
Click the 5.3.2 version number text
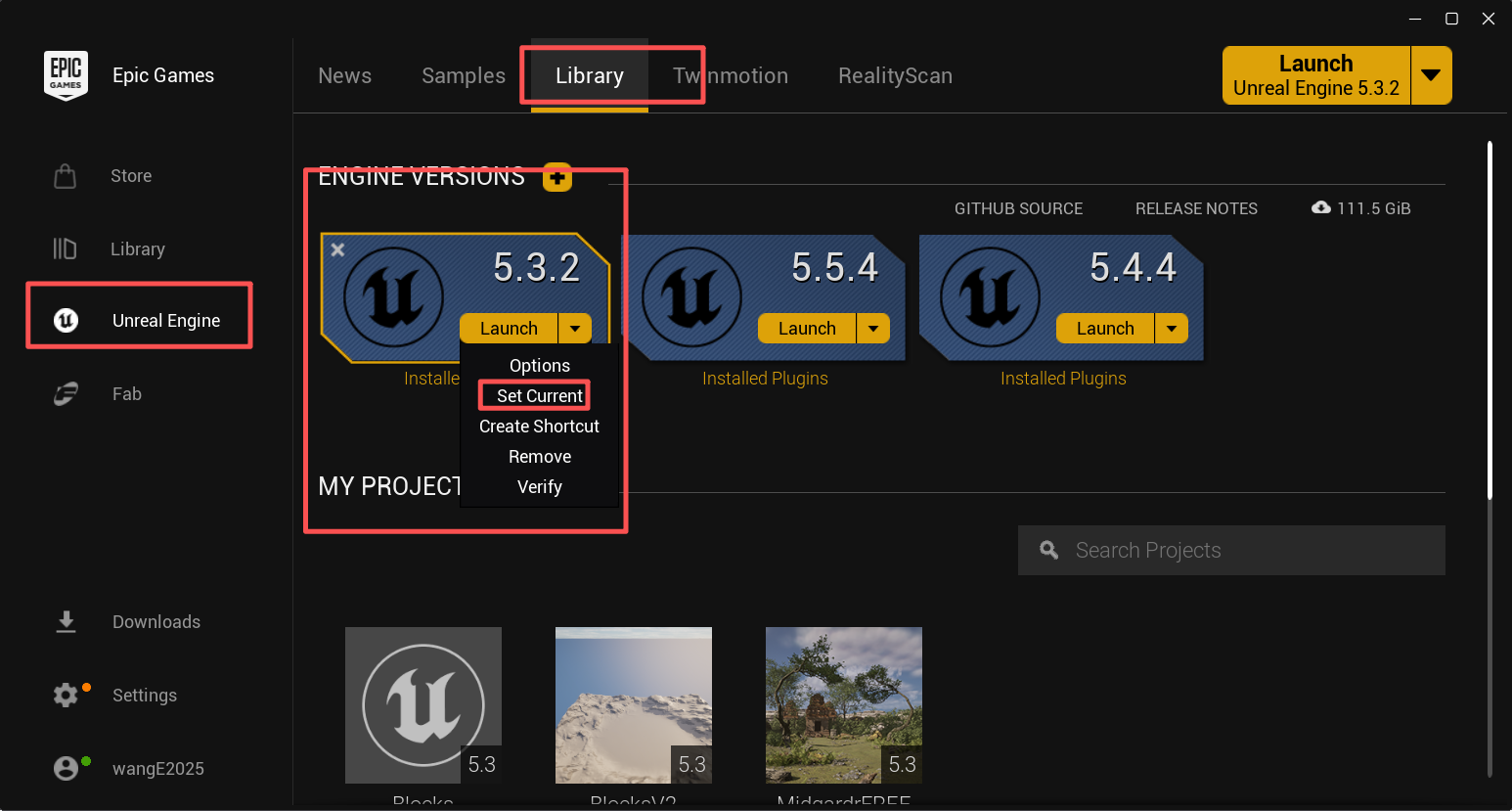[x=537, y=267]
